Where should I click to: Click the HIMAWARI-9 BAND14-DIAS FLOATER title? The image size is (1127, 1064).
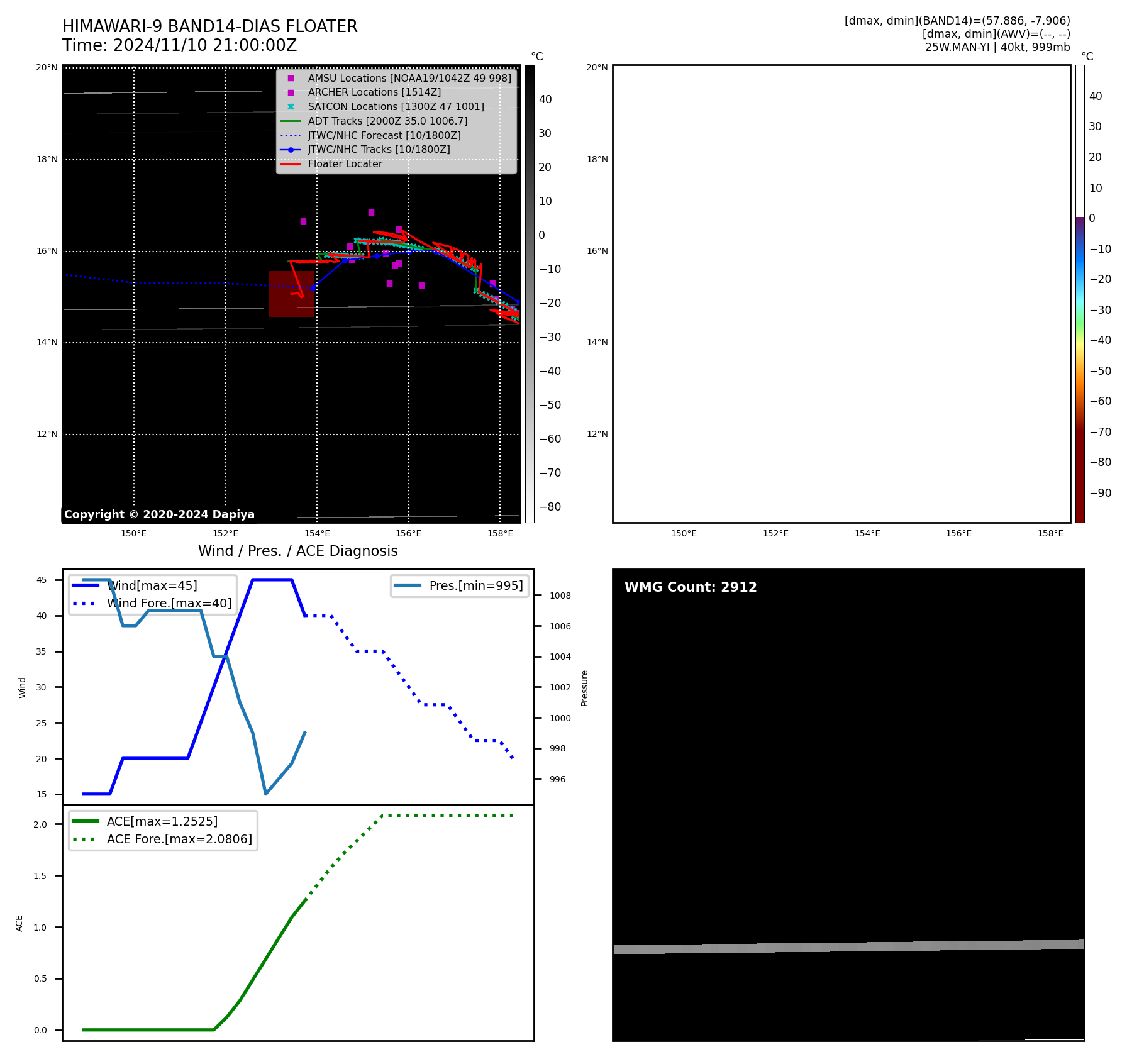tap(210, 26)
